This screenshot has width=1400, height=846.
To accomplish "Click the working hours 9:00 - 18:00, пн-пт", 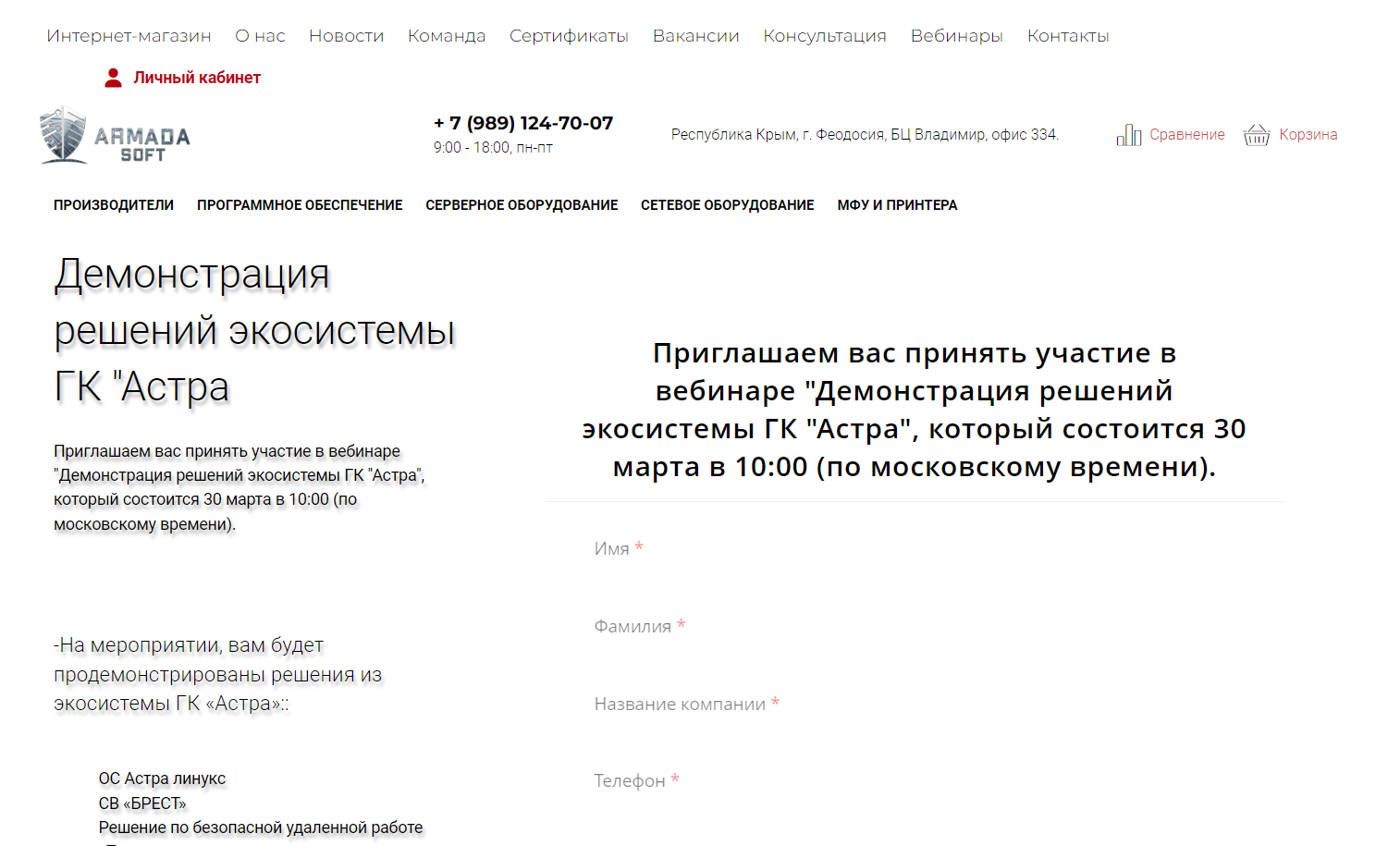I will [x=493, y=148].
